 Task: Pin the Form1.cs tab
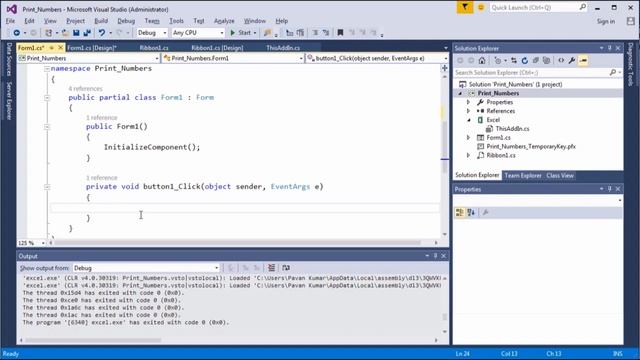[51, 48]
